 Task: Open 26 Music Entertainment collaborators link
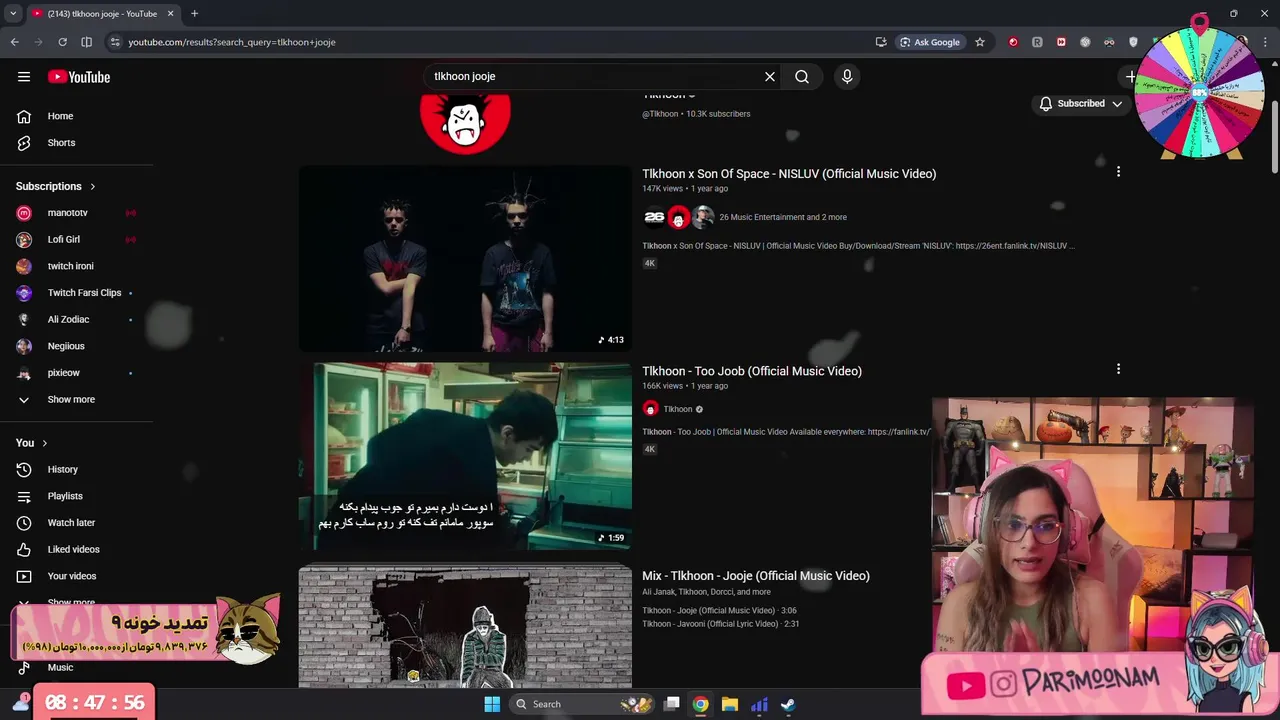pyautogui.click(x=783, y=217)
